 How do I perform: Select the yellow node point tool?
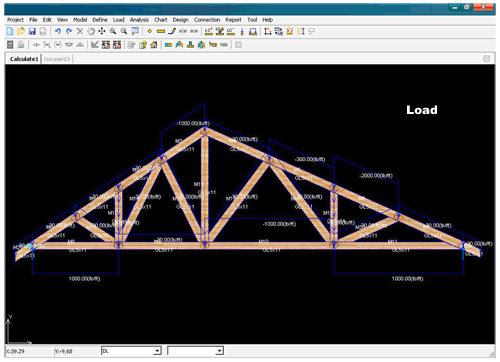pyautogui.click(x=150, y=31)
